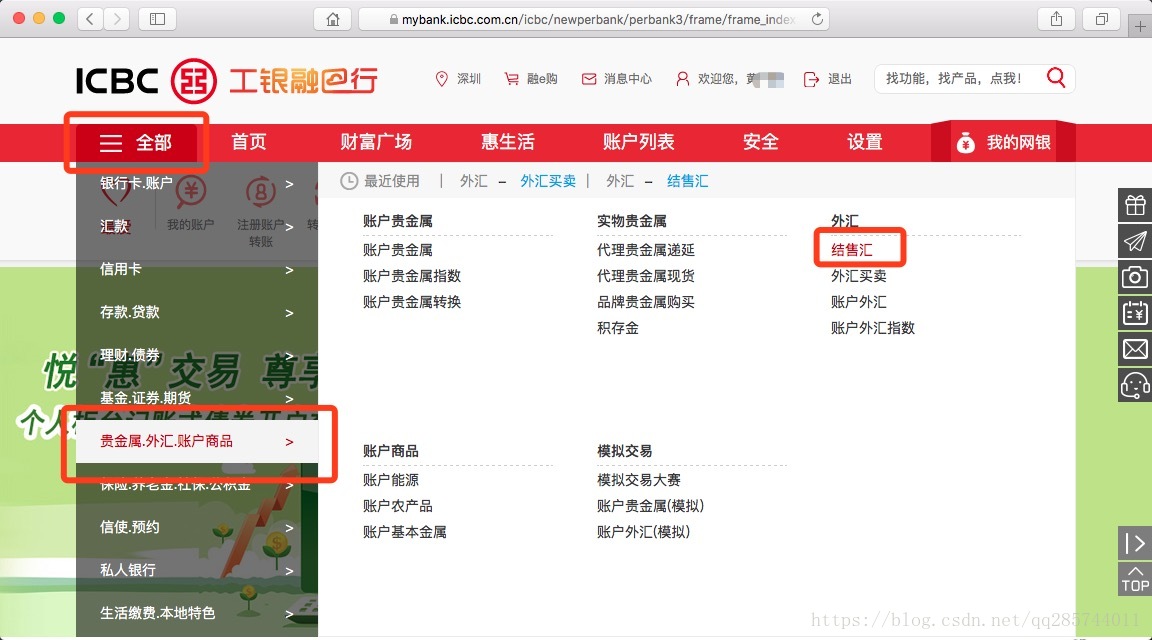Open the 账户贵金属转换 link
Screen dimensions: 1152x640
411,302
